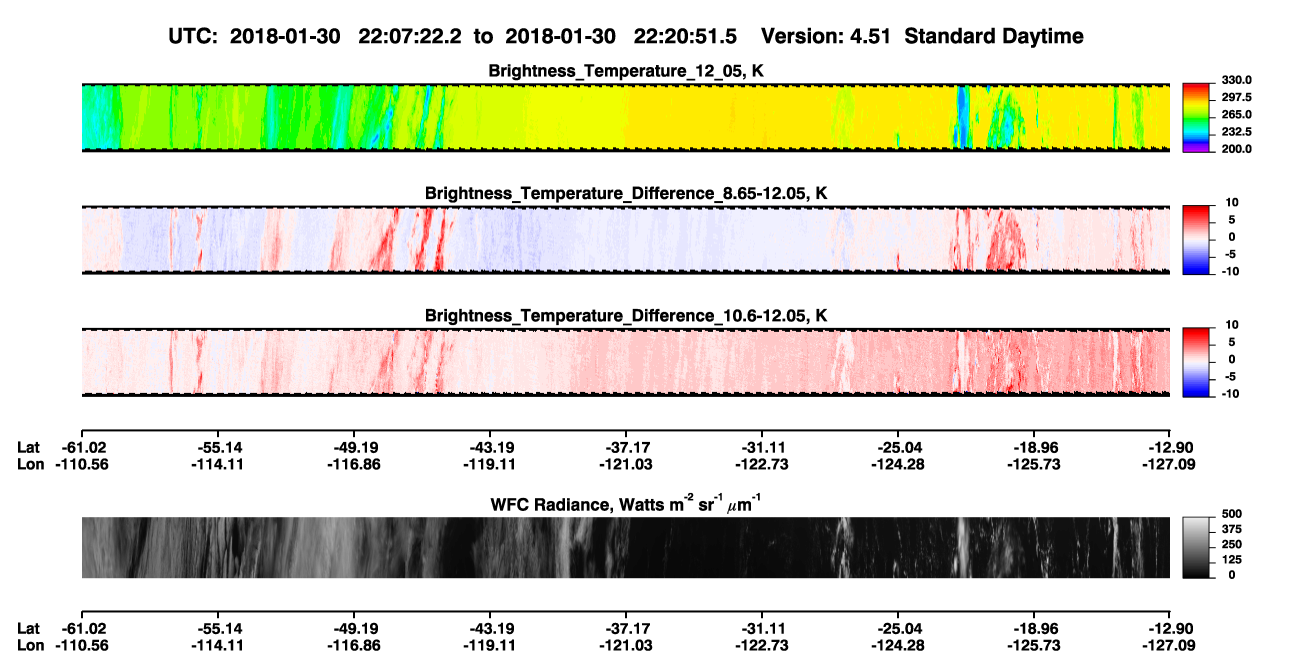Click upper axis longitude value -124.28
This screenshot has height=667, width=1300.
point(898,464)
